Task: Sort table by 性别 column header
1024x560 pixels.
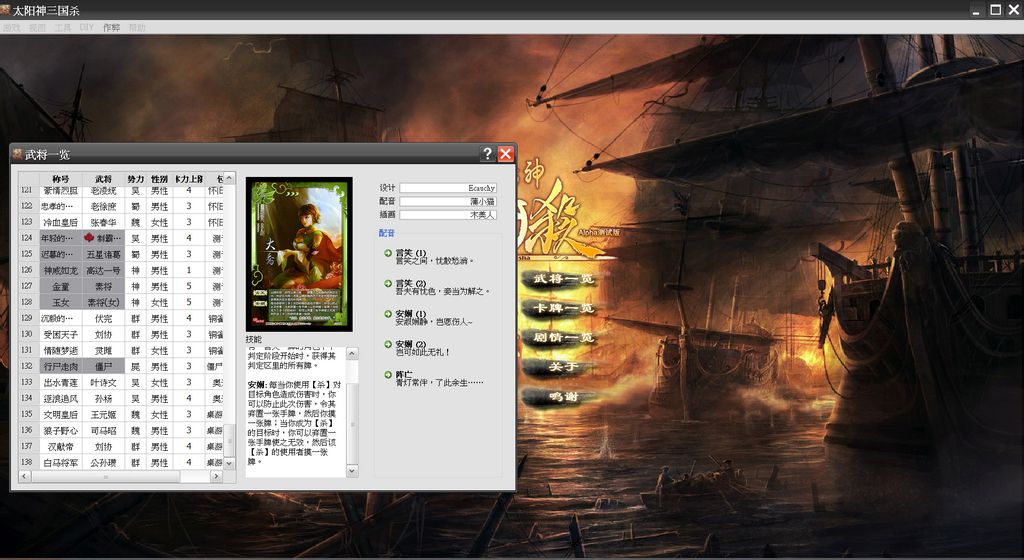Action: [x=159, y=179]
